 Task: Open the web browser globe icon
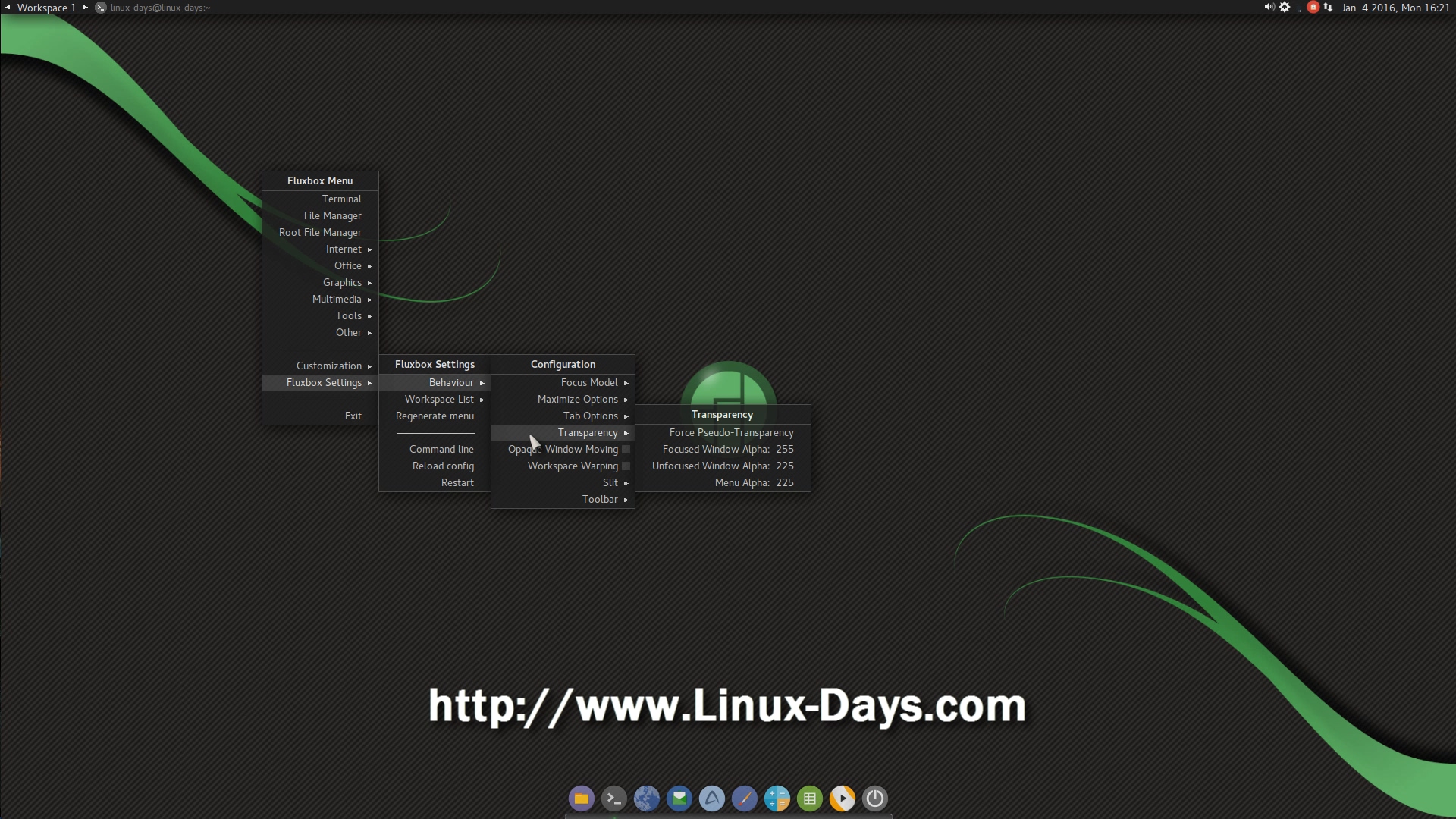pos(647,798)
